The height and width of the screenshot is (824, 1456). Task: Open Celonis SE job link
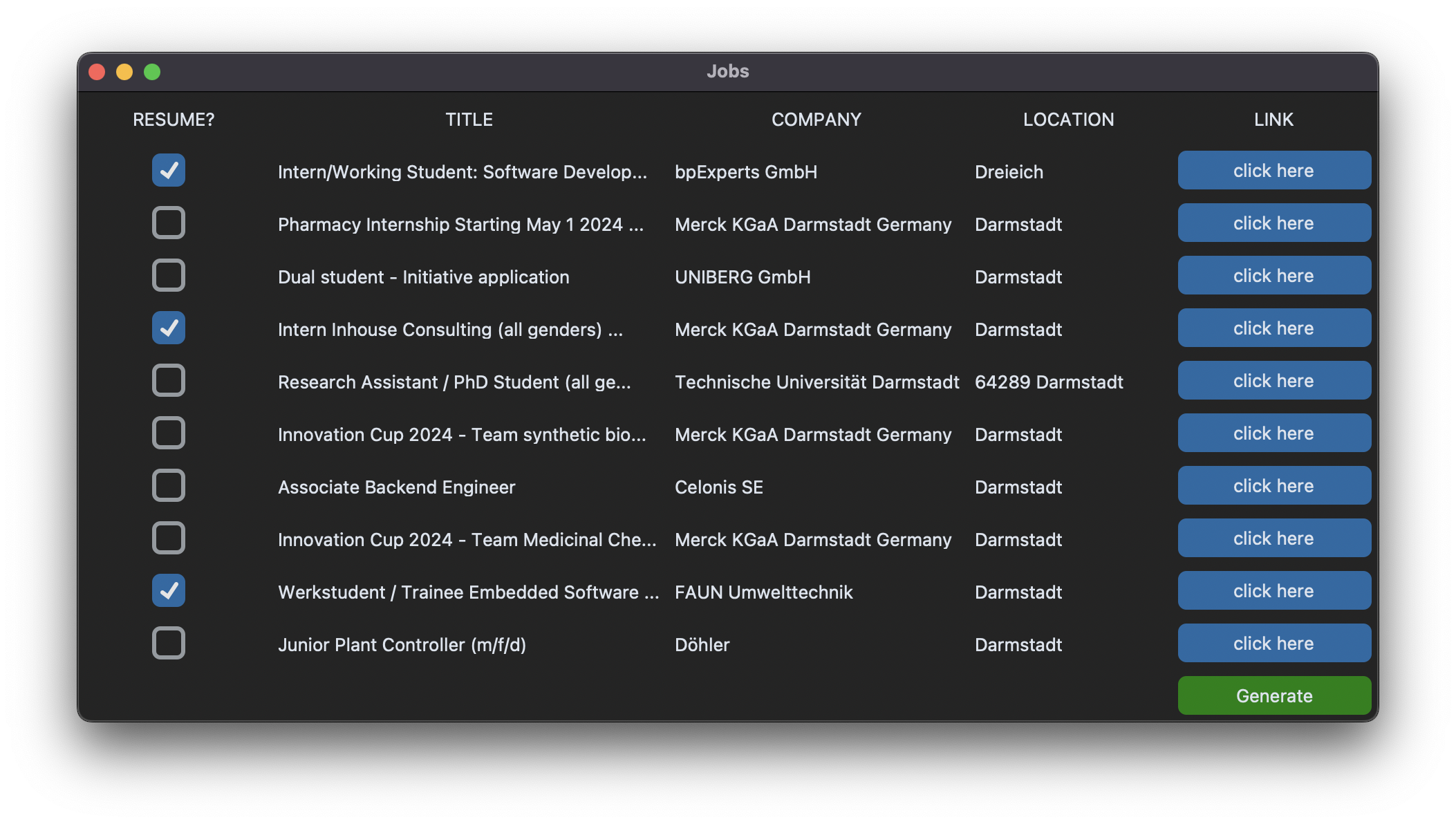[x=1273, y=485]
